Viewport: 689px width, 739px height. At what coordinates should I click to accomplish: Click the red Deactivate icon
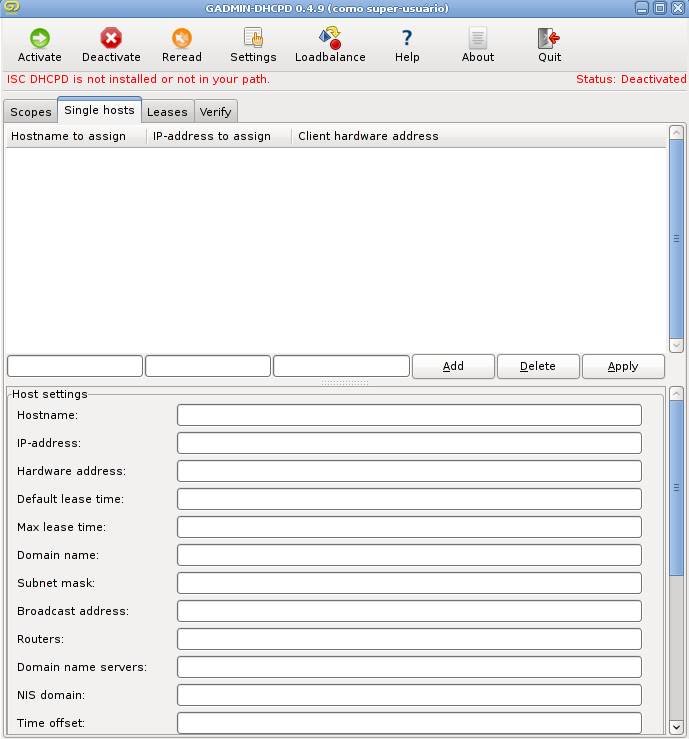point(111,38)
